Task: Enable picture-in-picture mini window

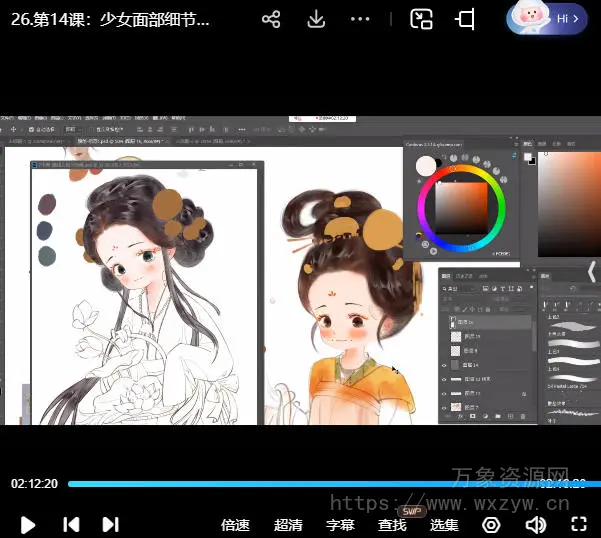Action: coord(422,19)
